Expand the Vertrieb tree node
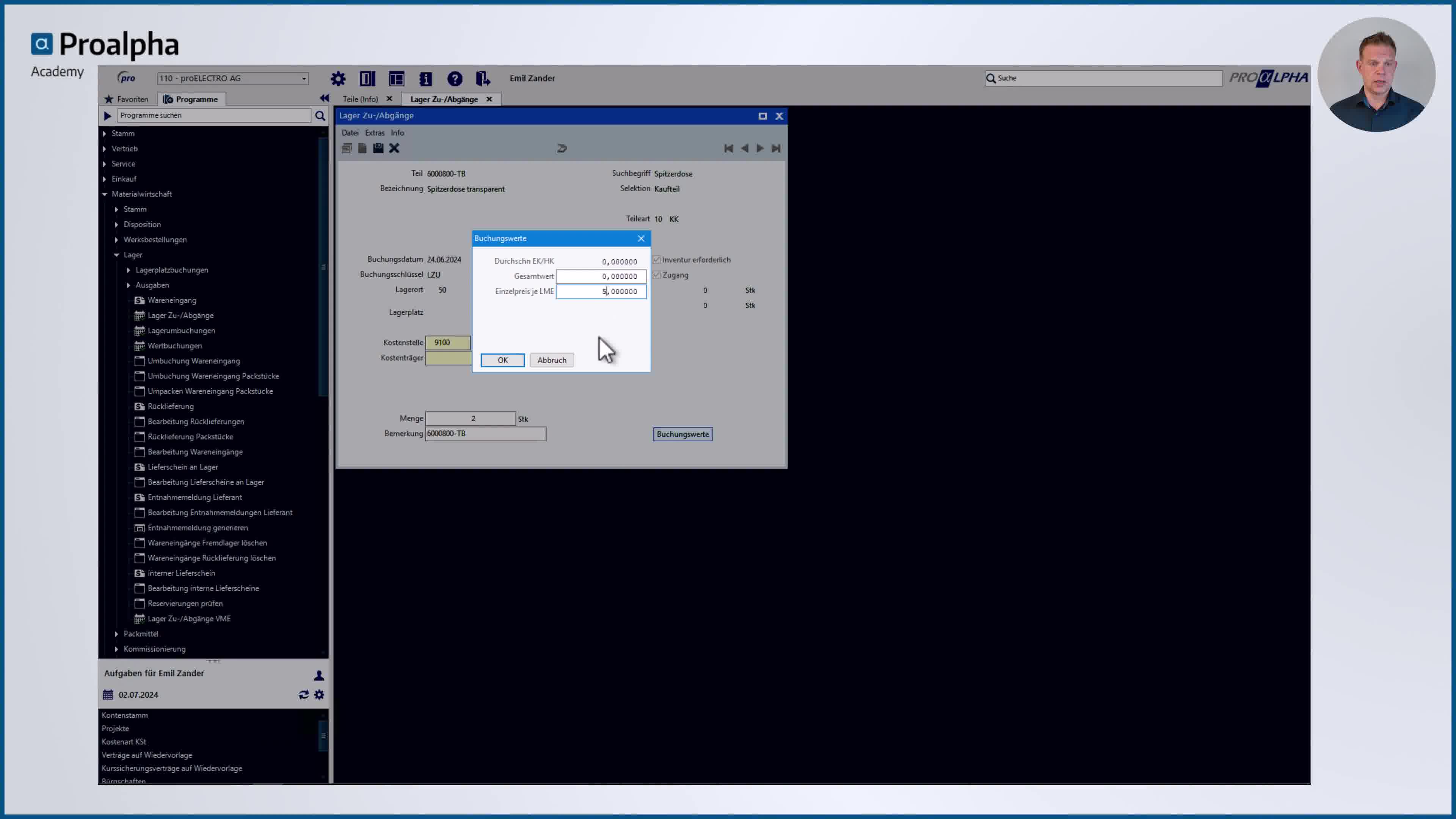 point(105,149)
